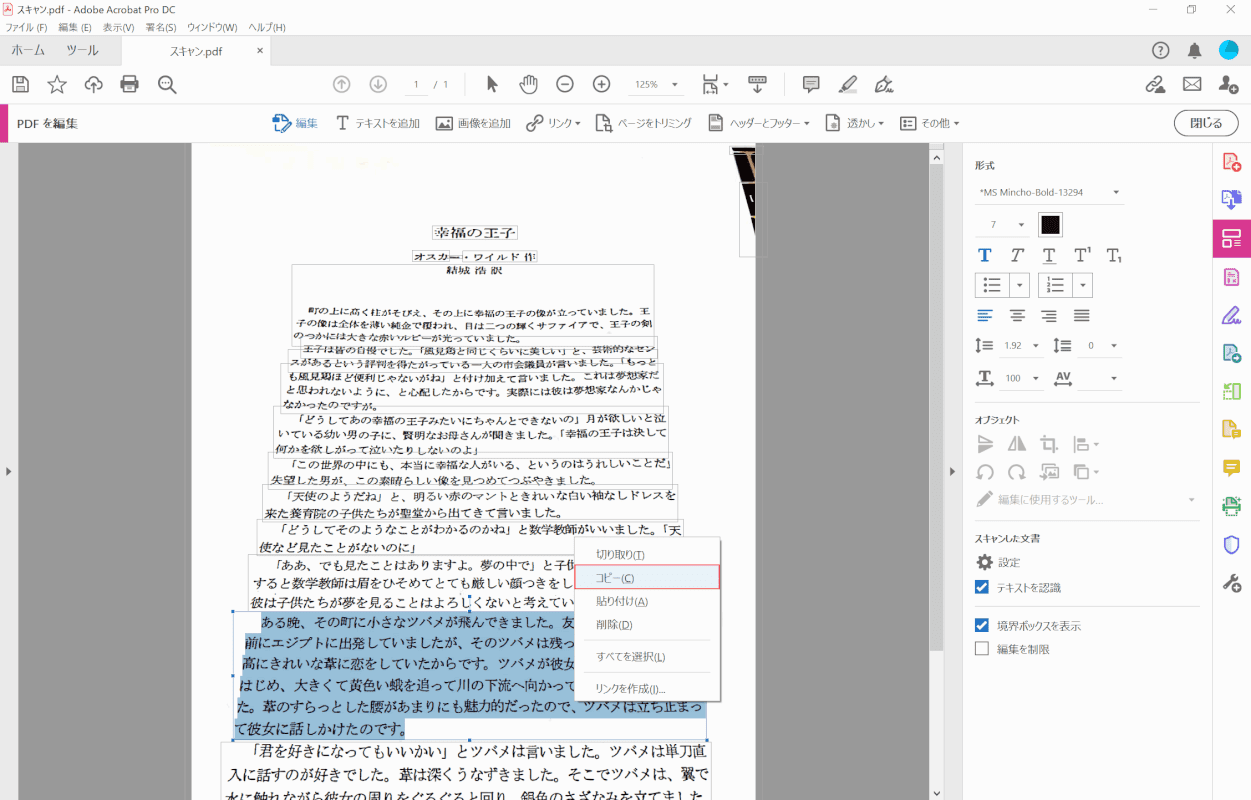
Task: Select the highlighter pen tool
Action: click(848, 84)
